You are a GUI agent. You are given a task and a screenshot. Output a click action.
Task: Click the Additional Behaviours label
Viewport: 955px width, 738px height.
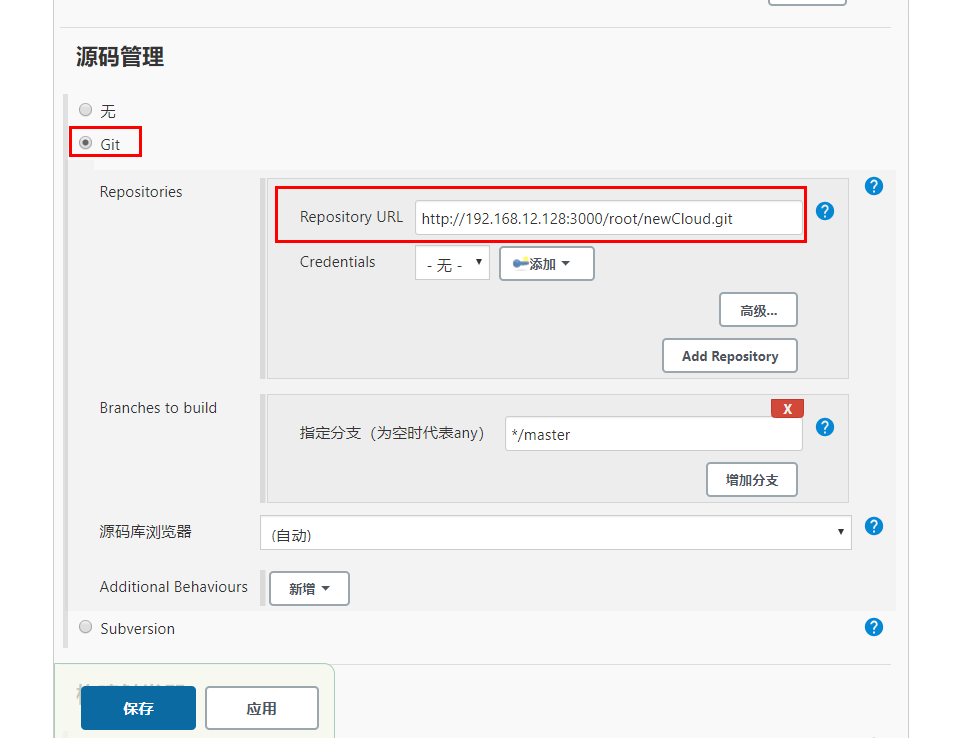[174, 587]
